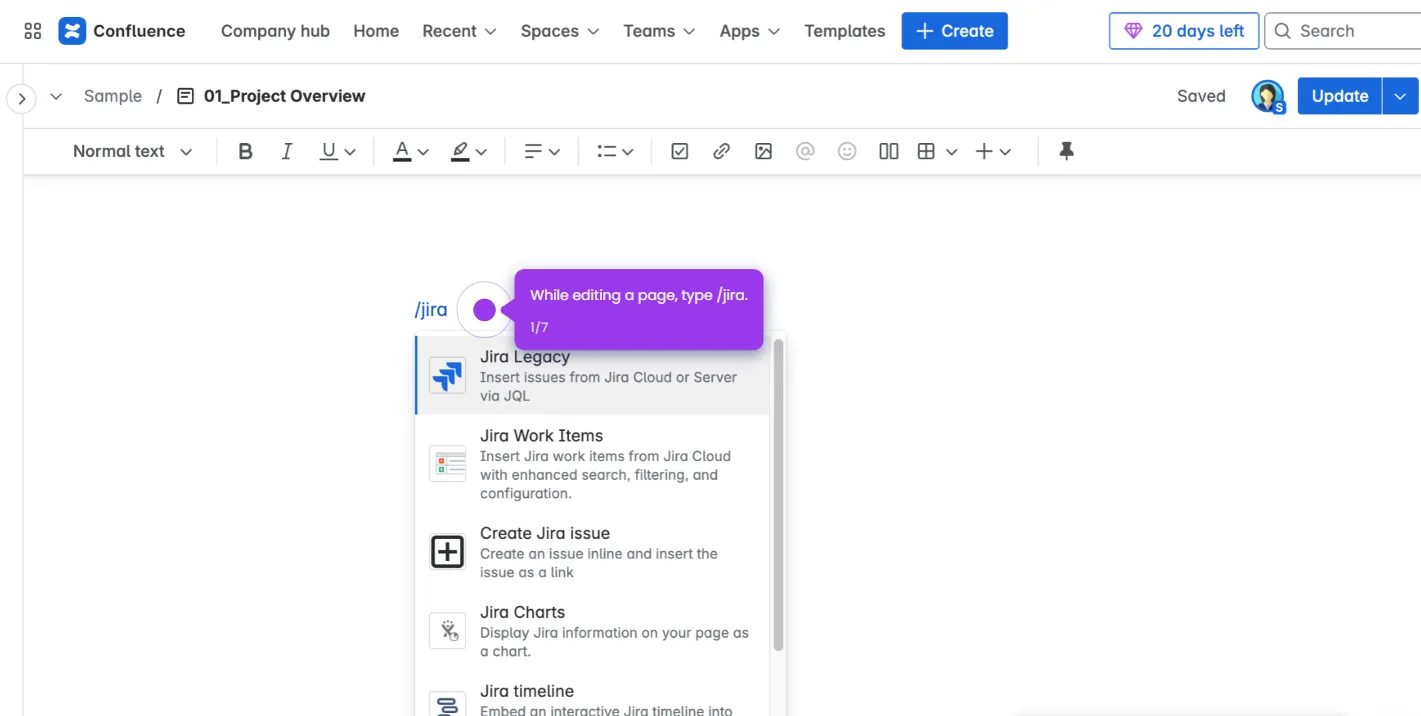The image size is (1421, 716).
Task: Click the pin toolbar icon
Action: pos(1066,151)
